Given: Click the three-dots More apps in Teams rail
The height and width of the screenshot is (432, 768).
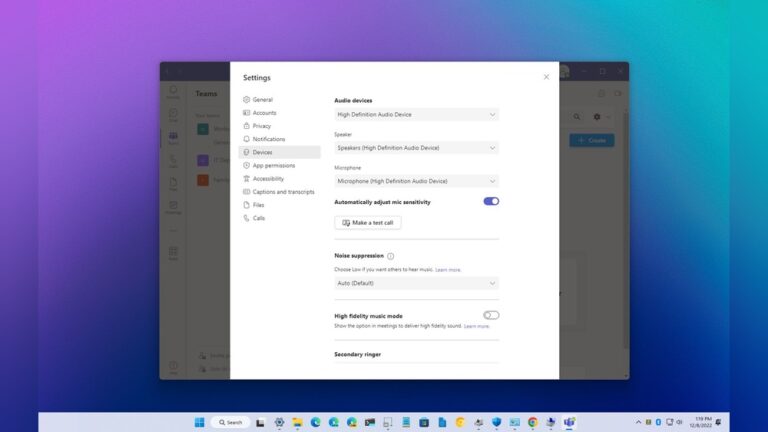Looking at the screenshot, I should [x=173, y=230].
